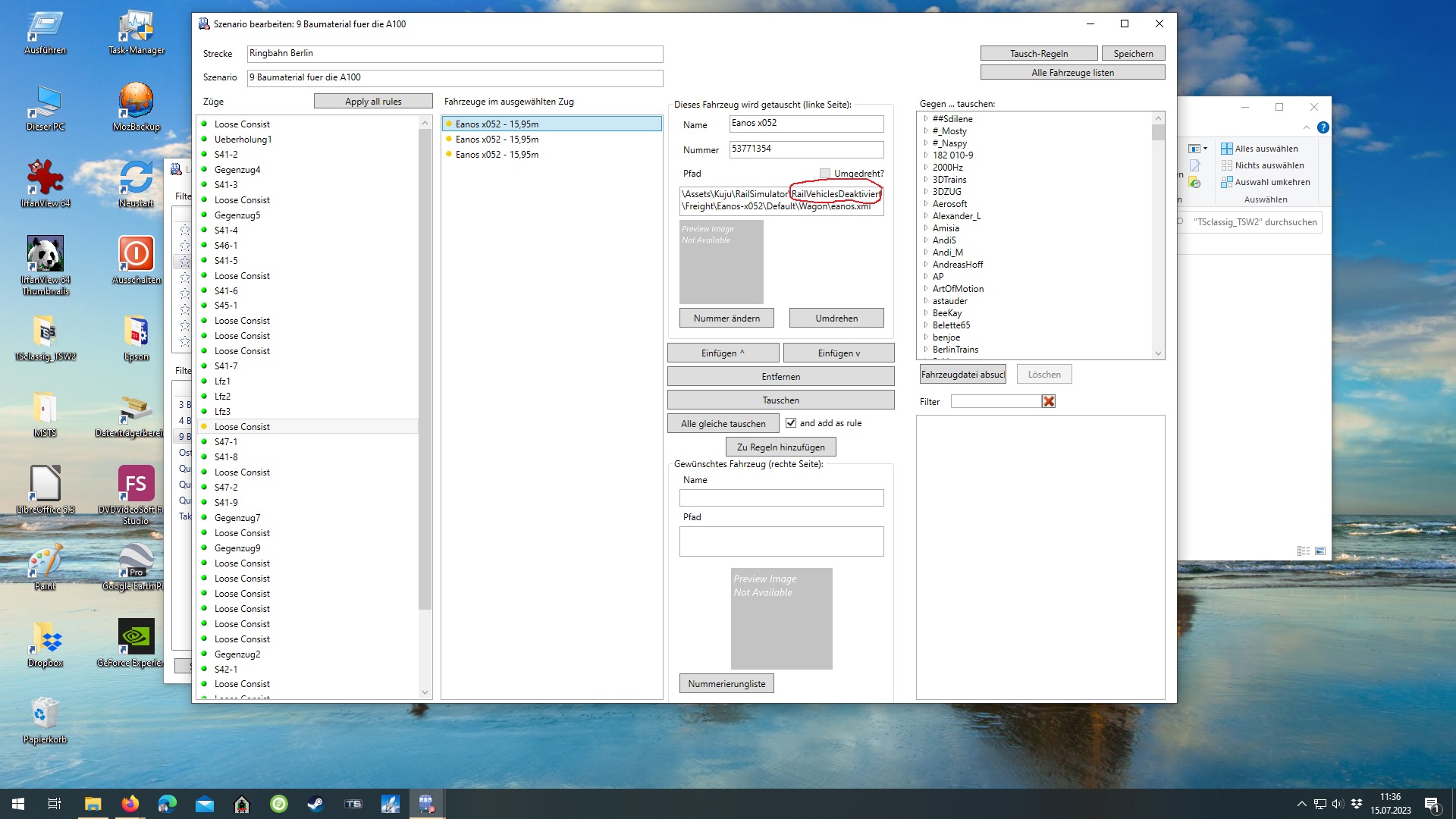Expand the 3DTrains tree node

[x=926, y=180]
